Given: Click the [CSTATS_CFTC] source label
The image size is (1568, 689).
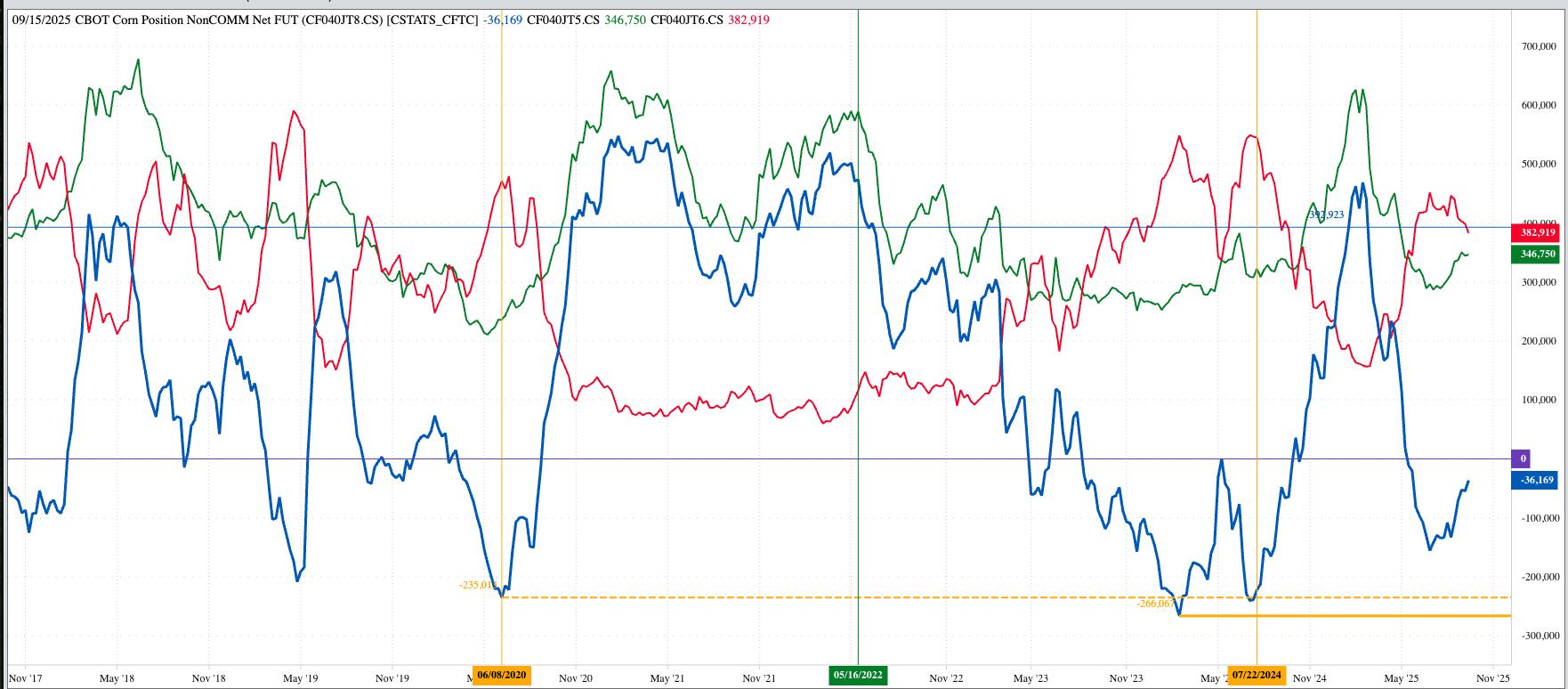Looking at the screenshot, I should click(432, 20).
